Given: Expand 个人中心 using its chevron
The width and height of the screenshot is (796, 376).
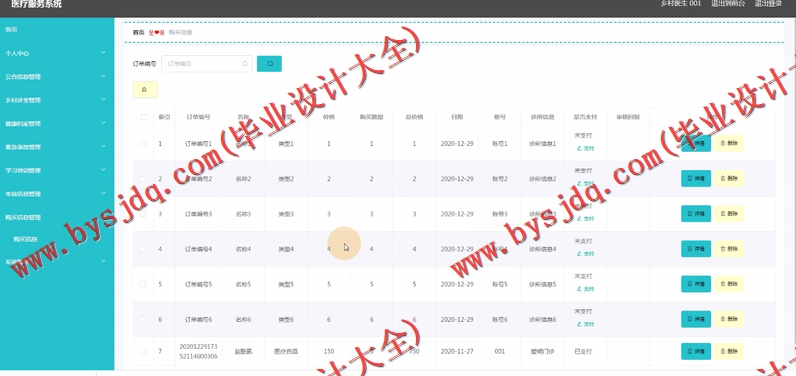Looking at the screenshot, I should (x=104, y=53).
